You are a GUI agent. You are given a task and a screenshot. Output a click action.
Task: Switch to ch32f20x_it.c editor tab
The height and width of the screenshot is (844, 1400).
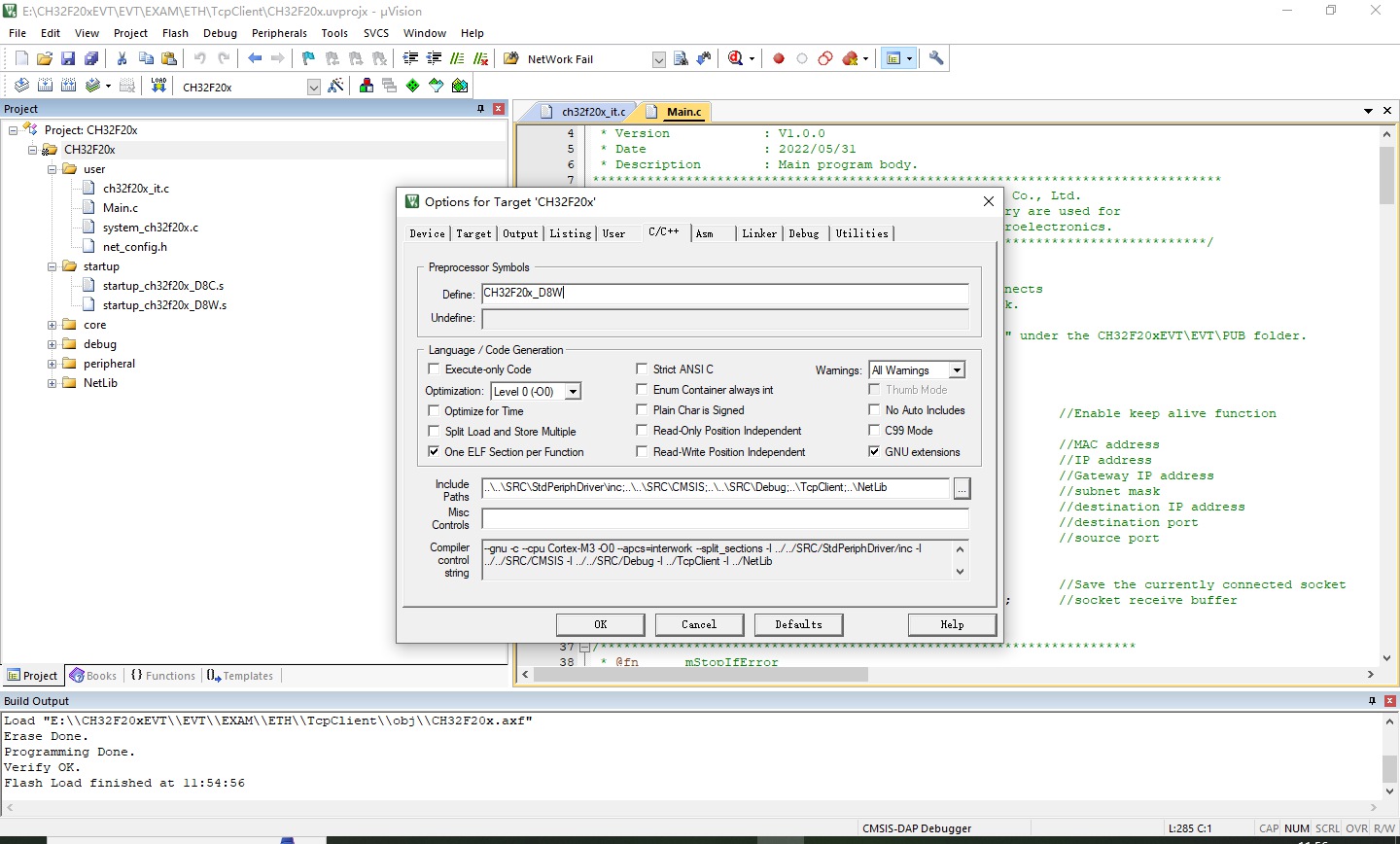click(586, 112)
